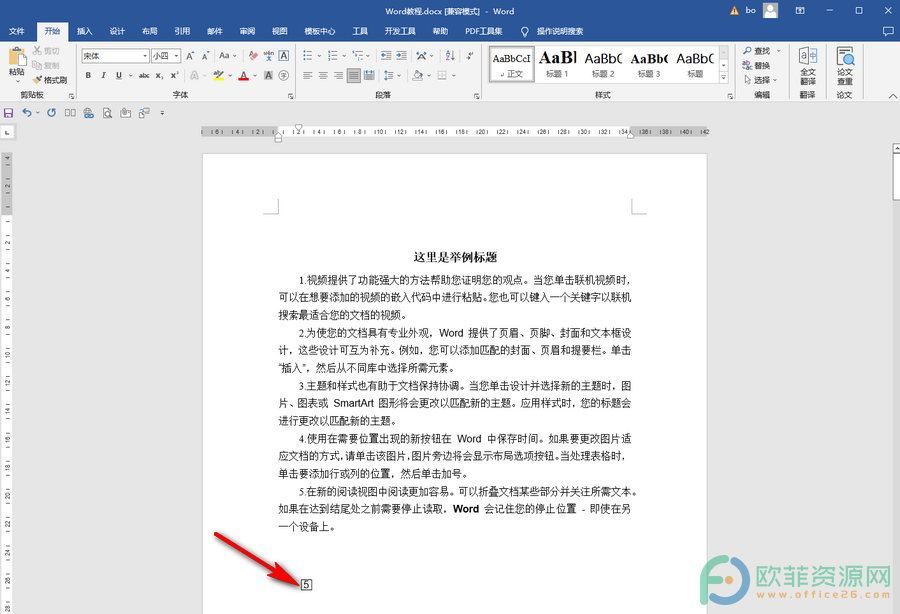Viewport: 900px width, 614px height.
Task: Switch to the 设计 (Design) tab
Action: [x=117, y=31]
